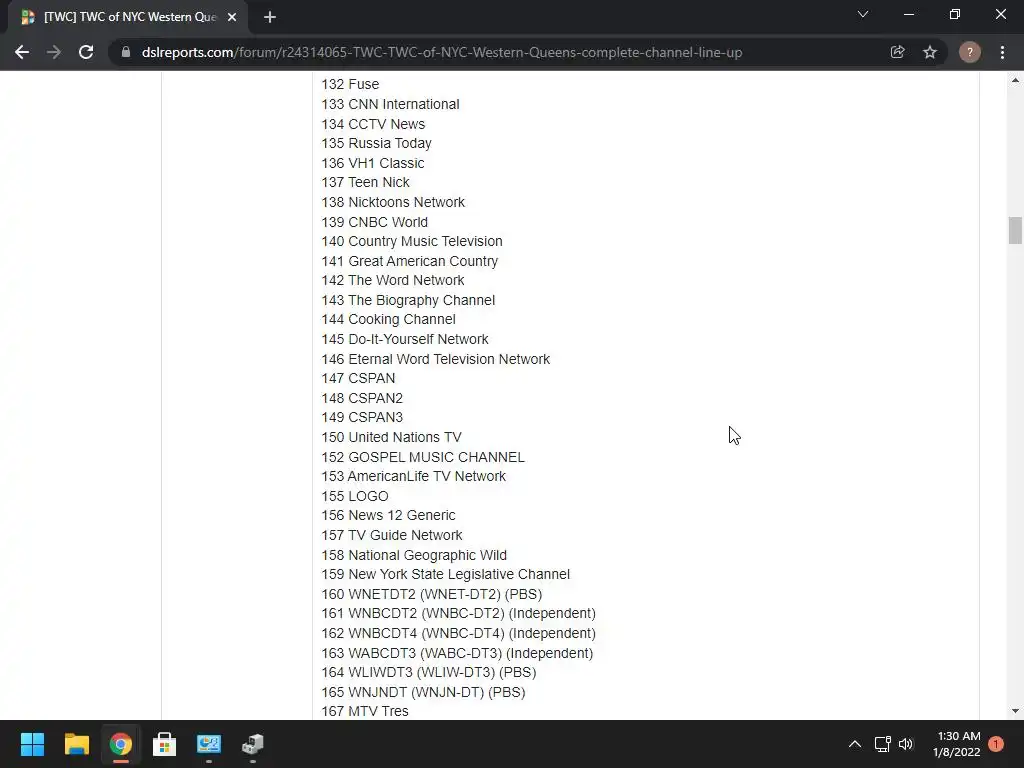Click the vertical scrollbar thumb
The width and height of the screenshot is (1024, 768).
pyautogui.click(x=1015, y=231)
